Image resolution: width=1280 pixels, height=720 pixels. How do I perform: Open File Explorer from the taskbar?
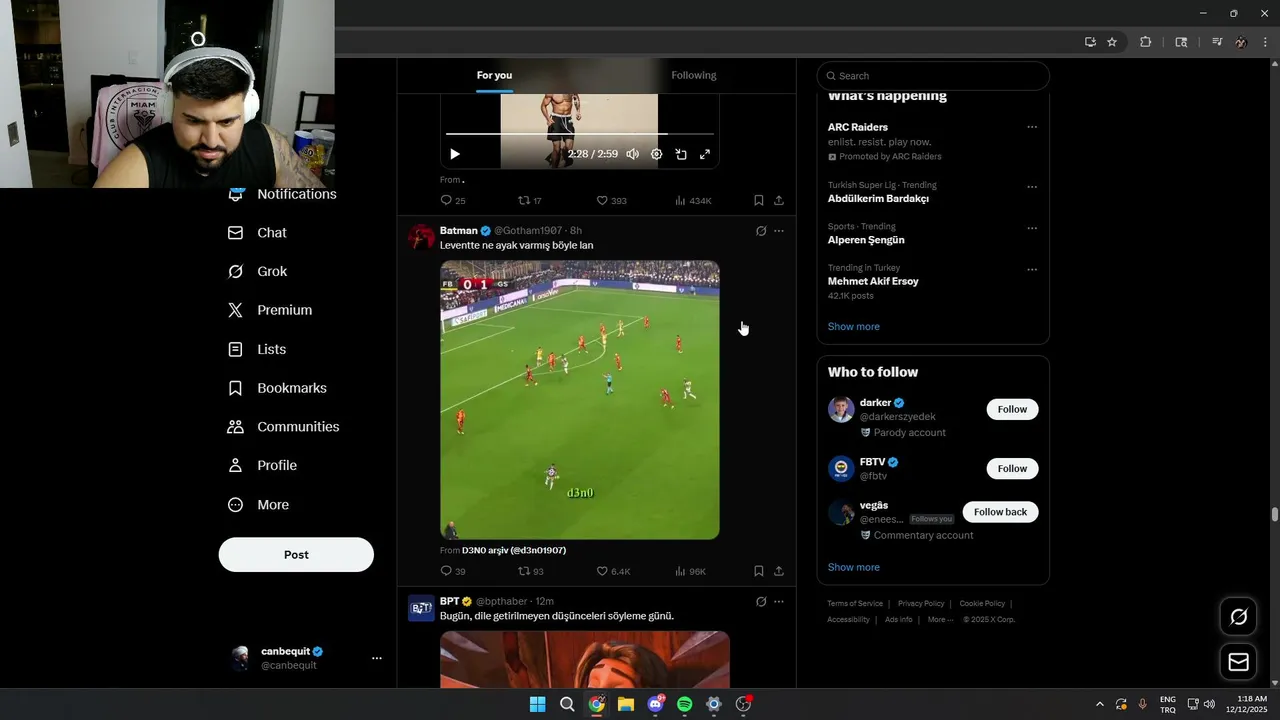625,704
